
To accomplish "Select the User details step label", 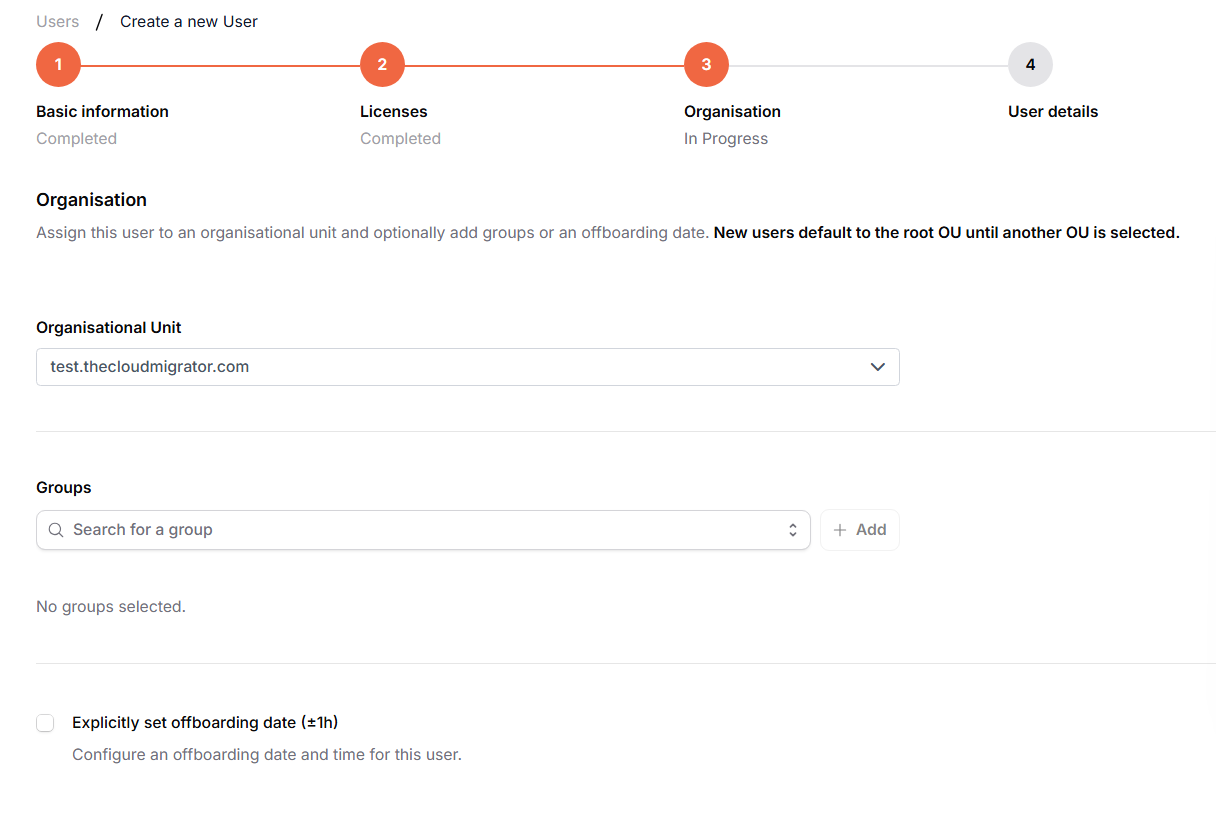I will coord(1053,111).
